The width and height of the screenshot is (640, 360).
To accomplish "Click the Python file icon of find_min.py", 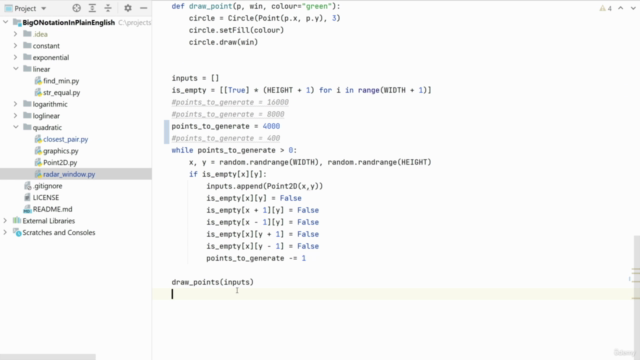I will tap(38, 81).
